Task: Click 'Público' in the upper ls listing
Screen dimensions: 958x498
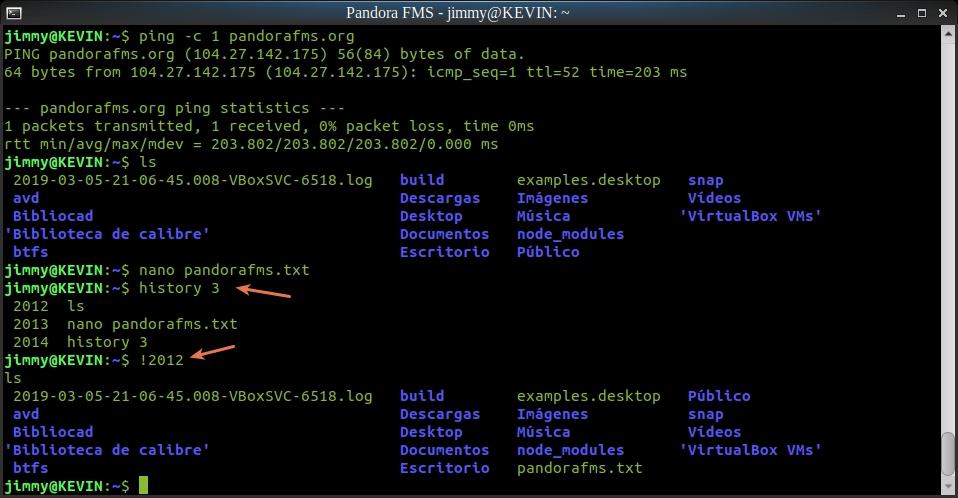Action: click(x=548, y=252)
